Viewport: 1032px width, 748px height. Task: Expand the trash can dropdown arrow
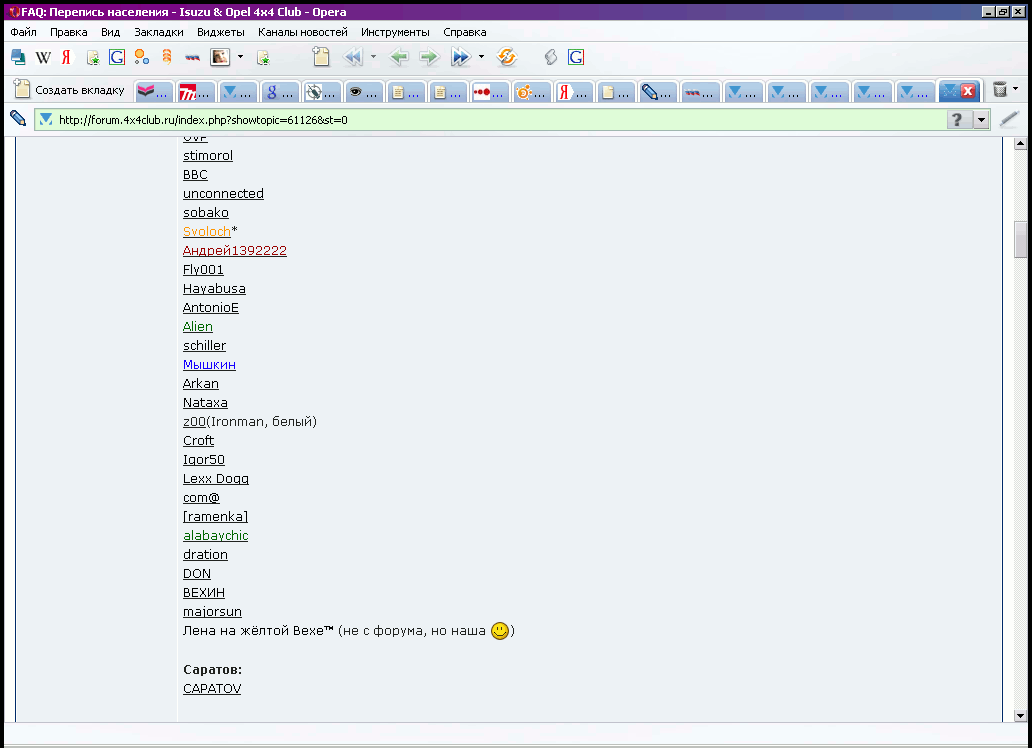(1016, 89)
